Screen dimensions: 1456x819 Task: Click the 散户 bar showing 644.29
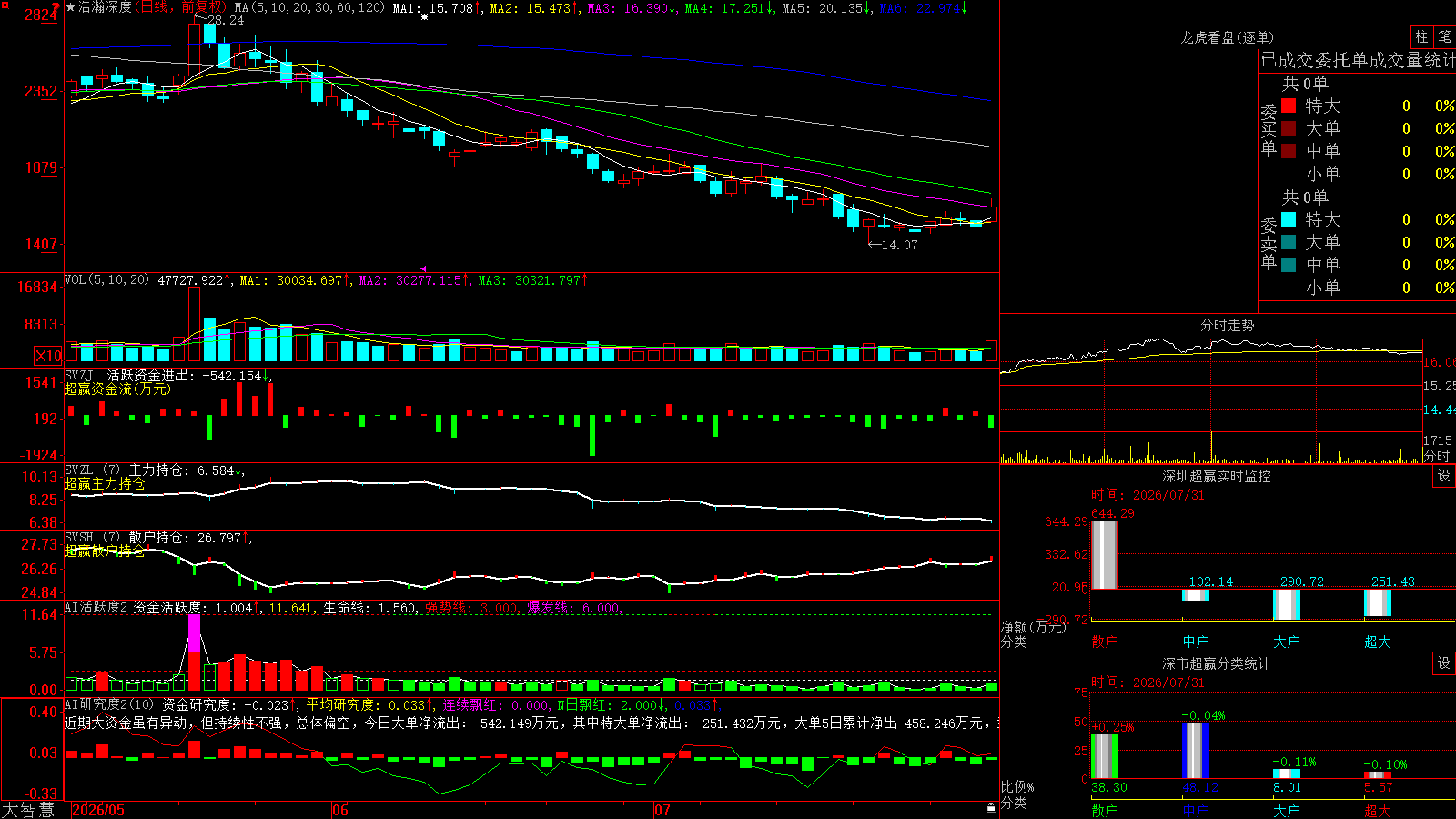(1105, 555)
